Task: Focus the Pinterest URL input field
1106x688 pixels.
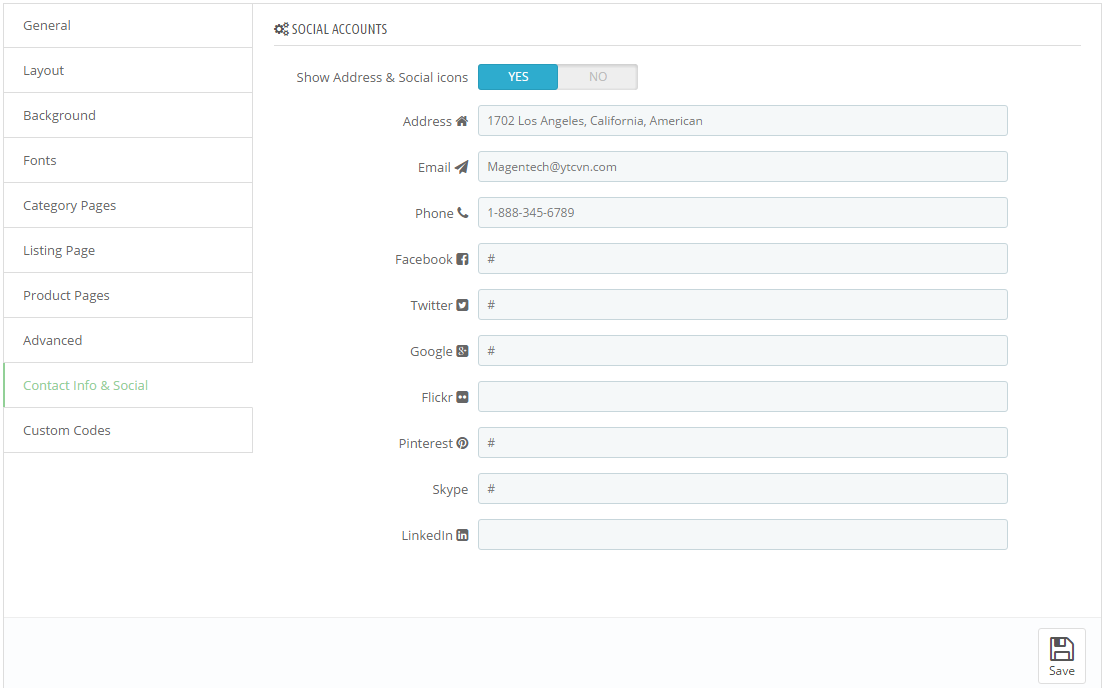Action: (x=743, y=442)
